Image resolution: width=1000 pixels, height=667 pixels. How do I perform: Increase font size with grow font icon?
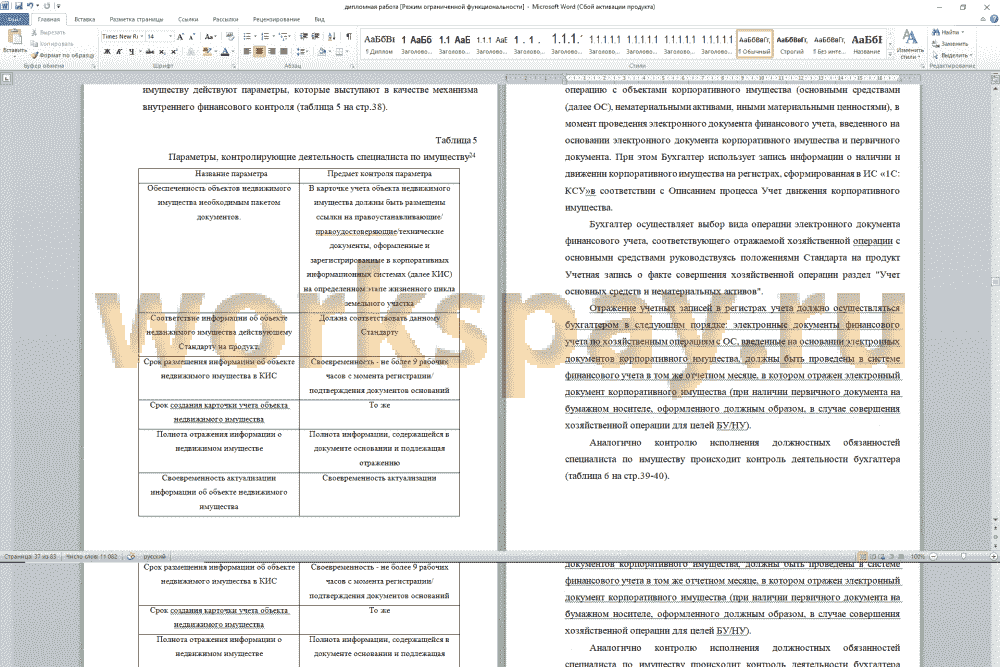pos(180,37)
